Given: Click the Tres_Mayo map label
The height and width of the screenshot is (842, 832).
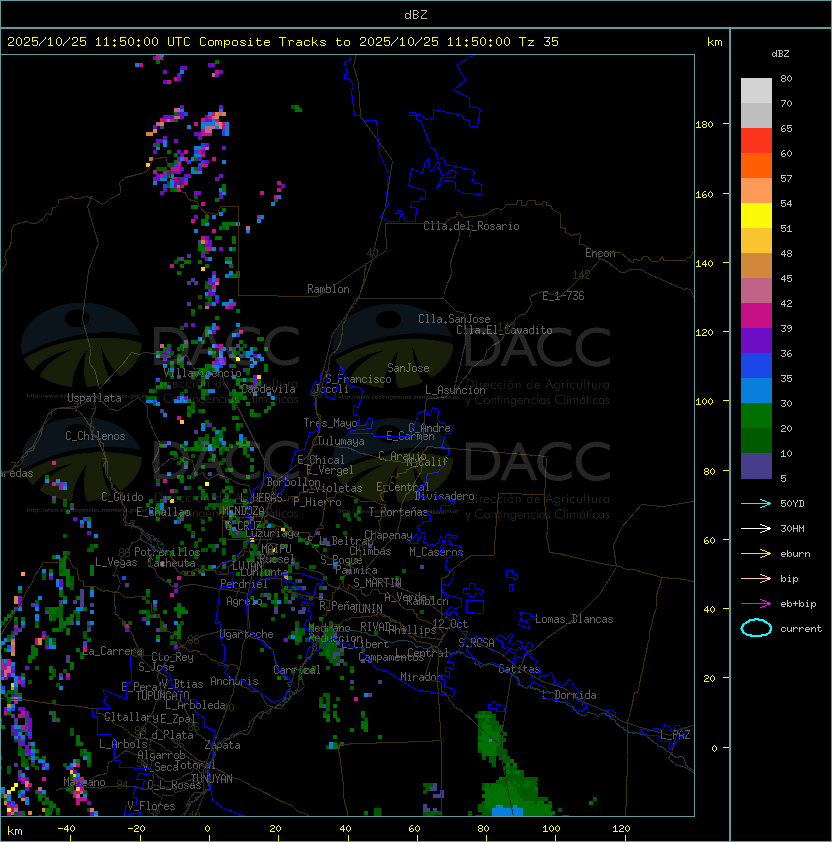Looking at the screenshot, I should tap(330, 423).
